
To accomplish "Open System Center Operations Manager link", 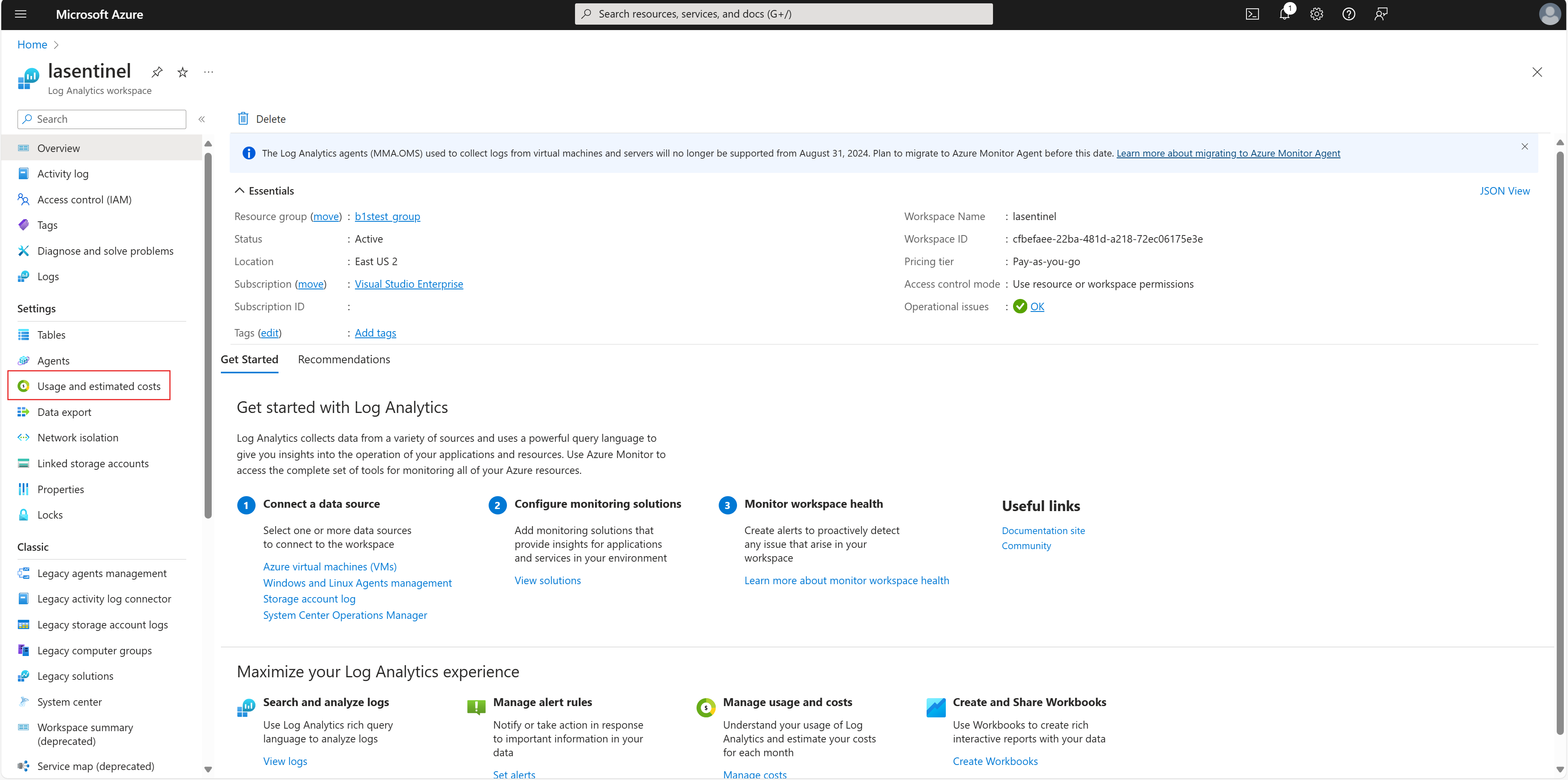I will point(345,615).
